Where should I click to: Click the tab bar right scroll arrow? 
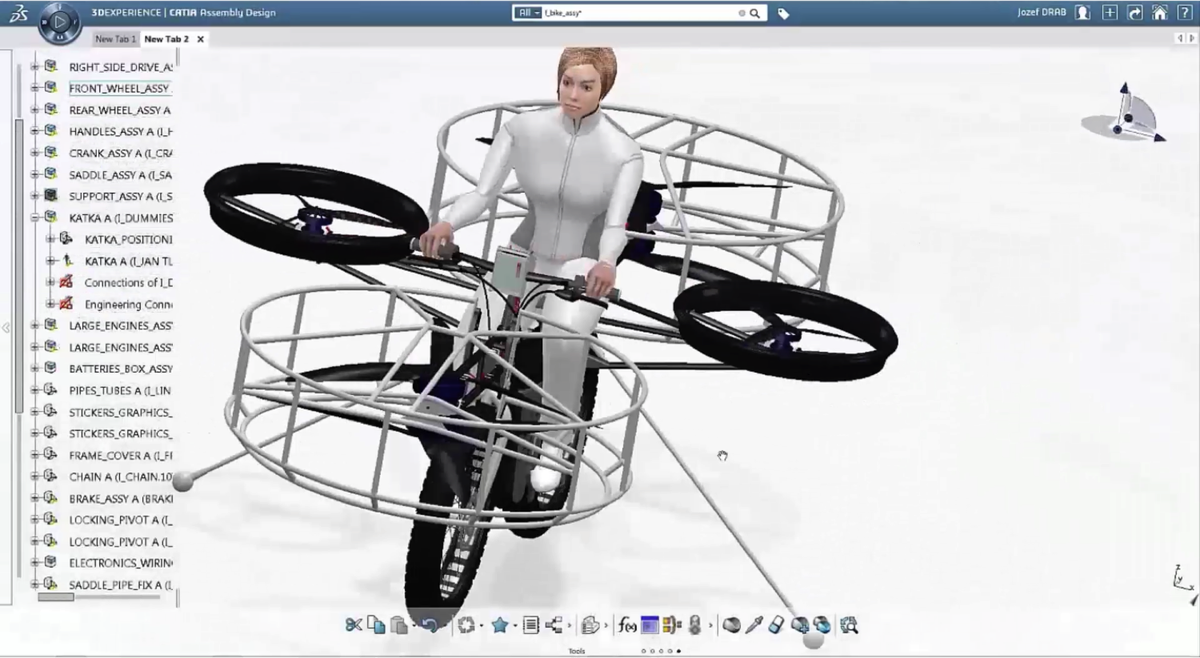coord(1191,38)
